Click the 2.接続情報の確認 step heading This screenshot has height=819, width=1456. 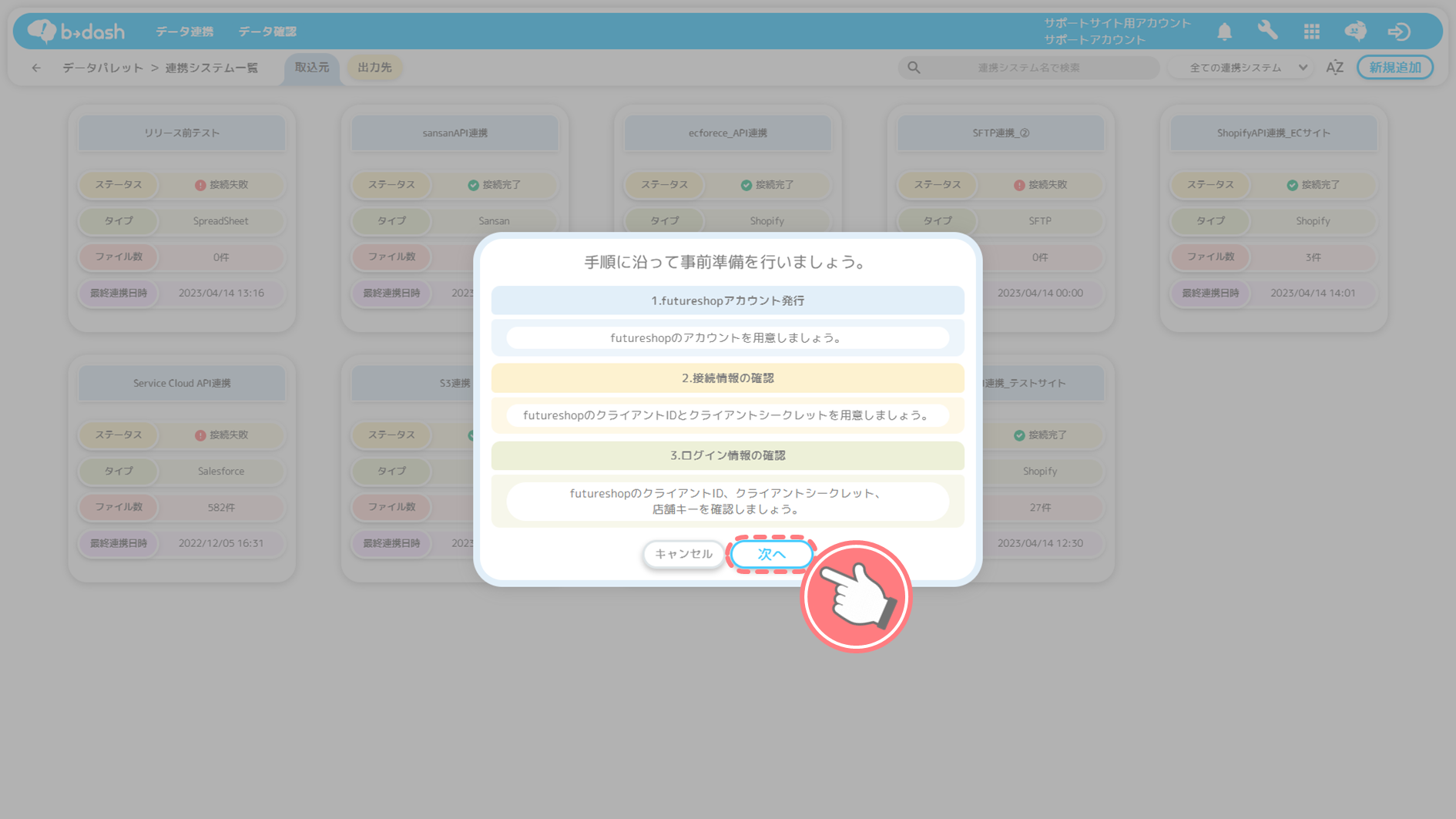click(x=727, y=378)
